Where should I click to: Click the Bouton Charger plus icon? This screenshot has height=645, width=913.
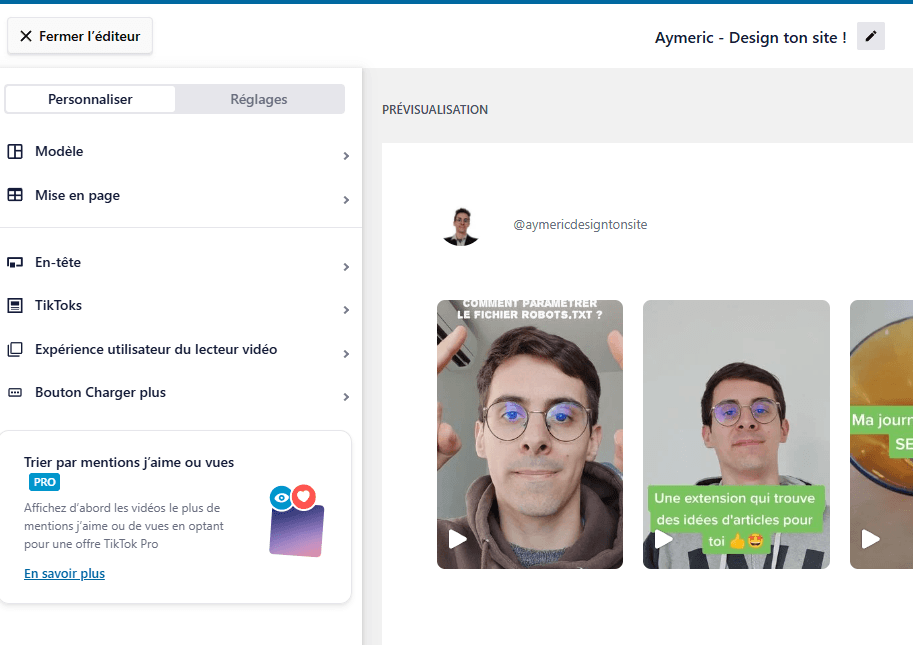tap(15, 393)
